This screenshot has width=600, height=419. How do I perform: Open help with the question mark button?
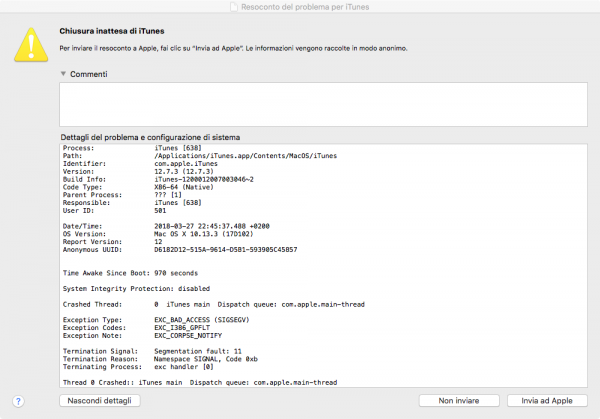pyautogui.click(x=19, y=401)
